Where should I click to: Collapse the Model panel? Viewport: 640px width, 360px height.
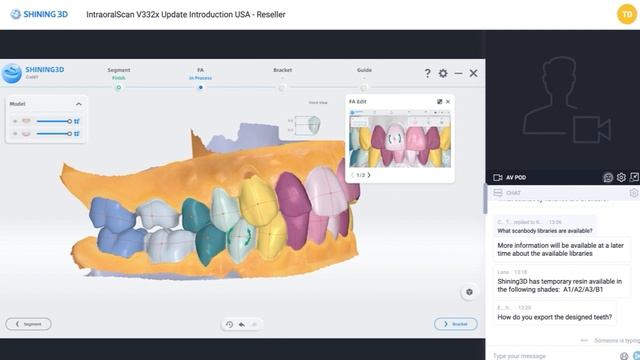(79, 104)
